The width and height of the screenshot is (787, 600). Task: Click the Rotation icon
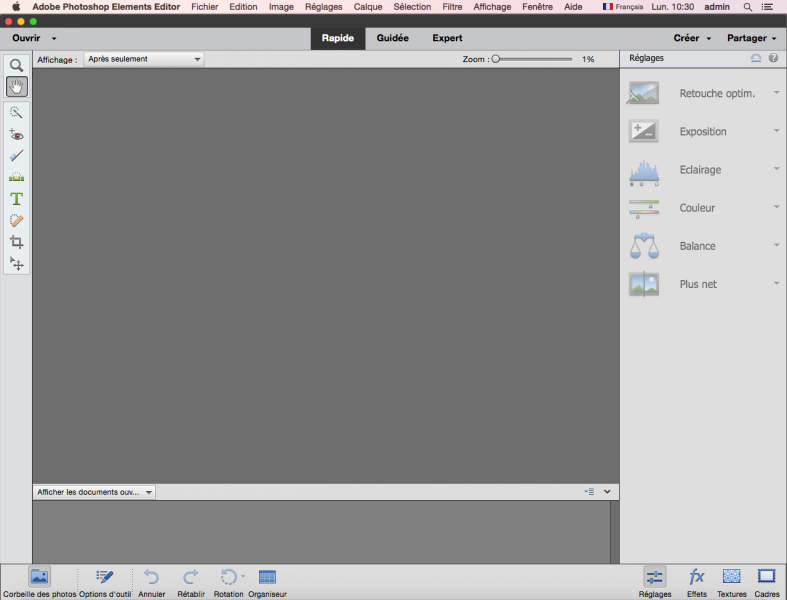pyautogui.click(x=229, y=577)
